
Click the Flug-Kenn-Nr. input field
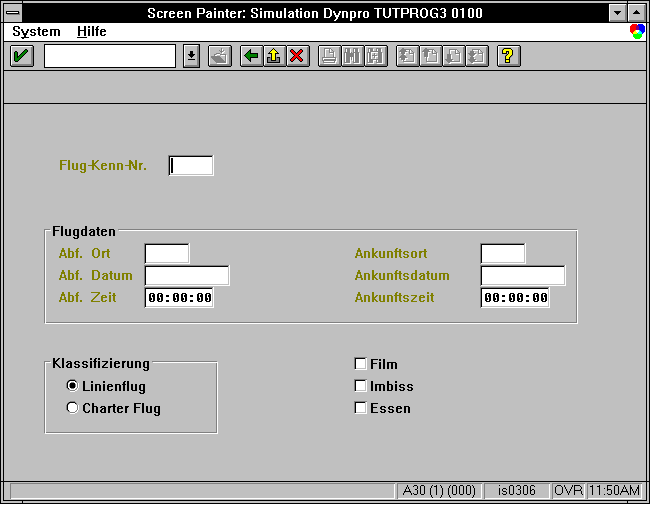pos(191,166)
